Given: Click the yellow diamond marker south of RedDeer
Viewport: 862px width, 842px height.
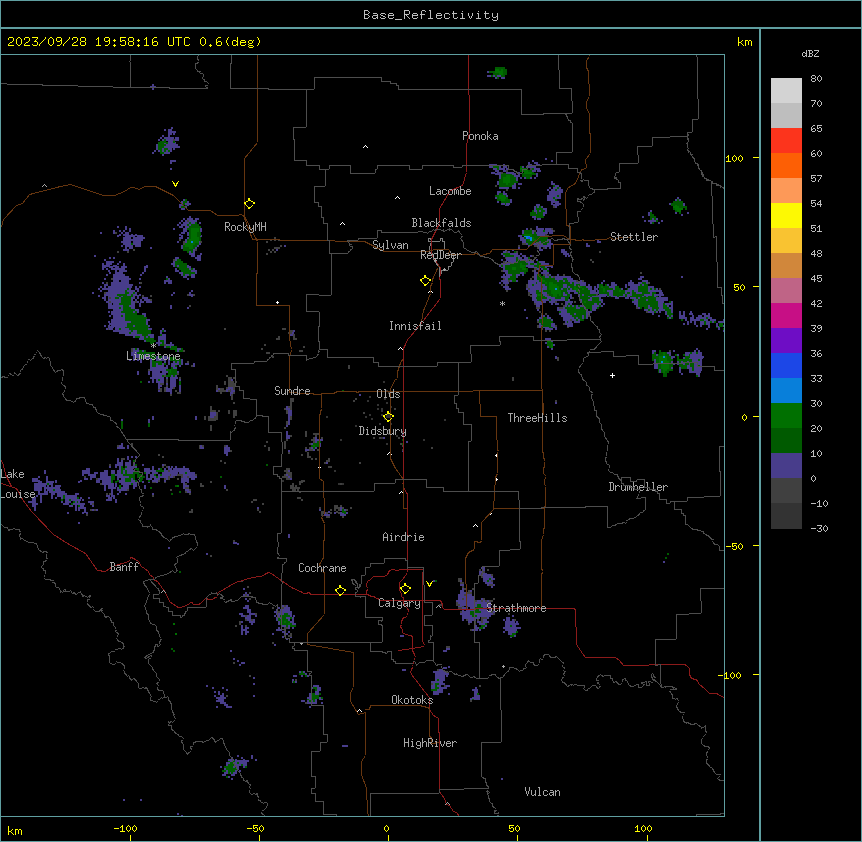Looking at the screenshot, I should 426,281.
